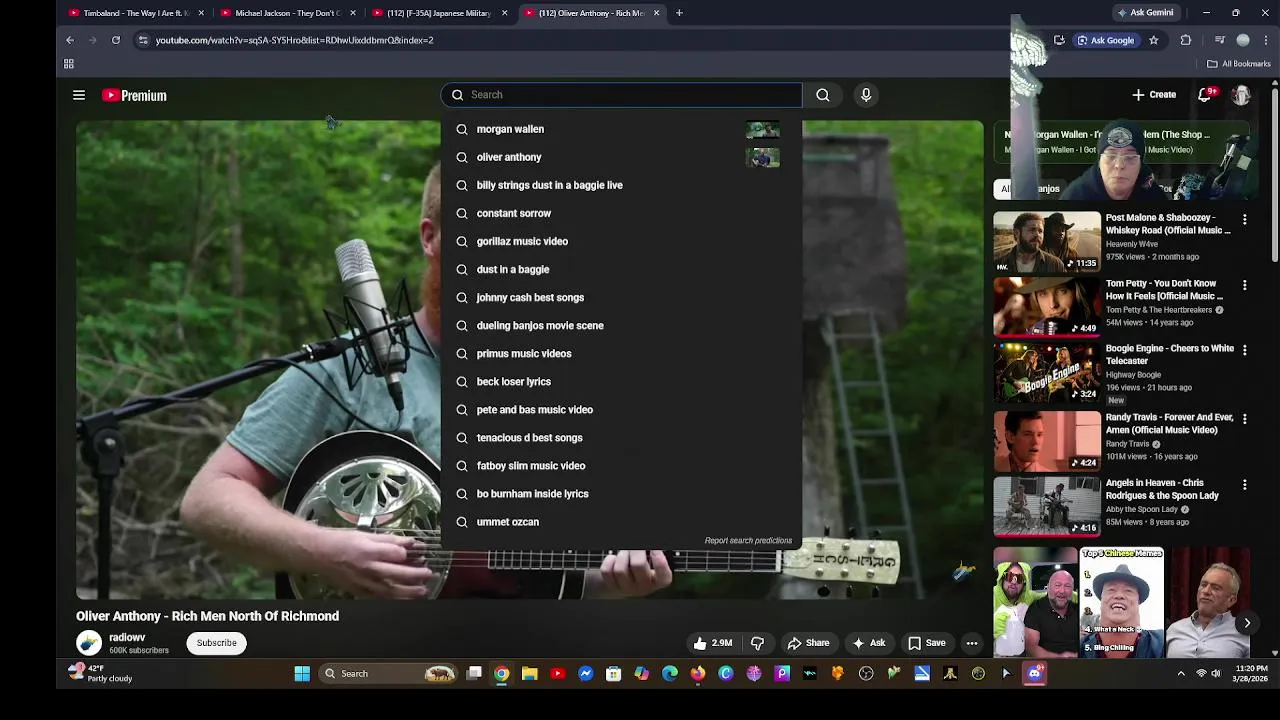Select 'fatboy slim music video' suggestion
Viewport: 1280px width, 720px height.
620,465
